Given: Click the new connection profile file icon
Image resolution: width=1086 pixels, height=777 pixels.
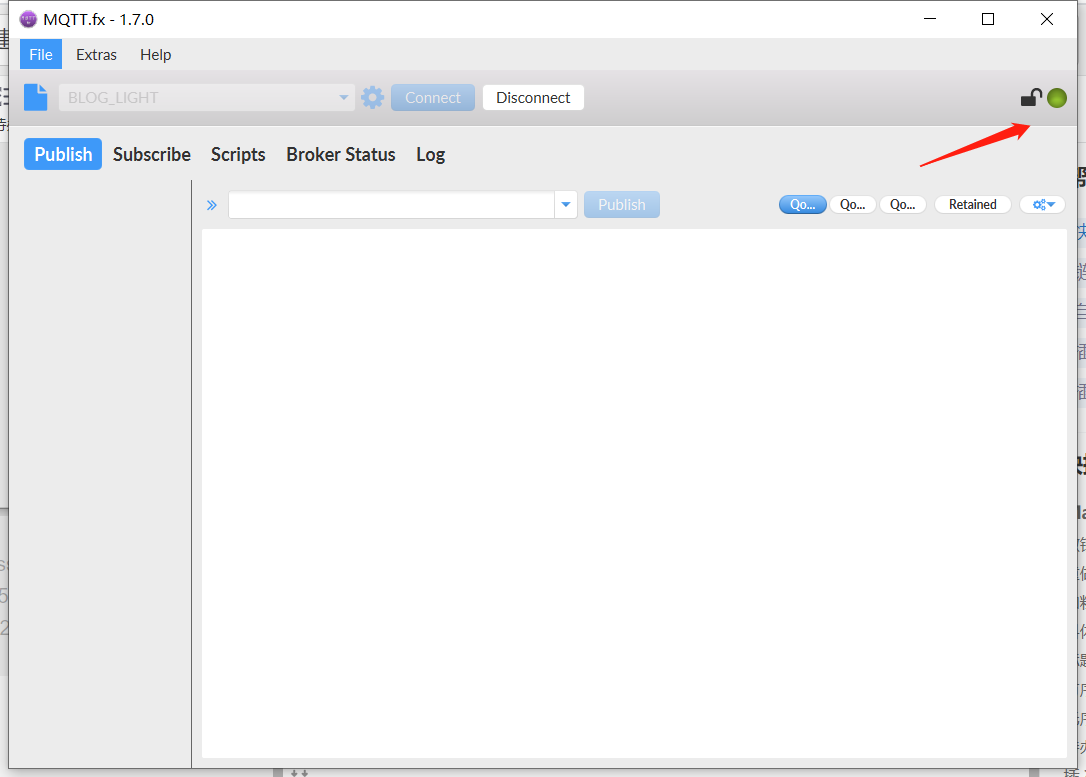Looking at the screenshot, I should (35, 98).
